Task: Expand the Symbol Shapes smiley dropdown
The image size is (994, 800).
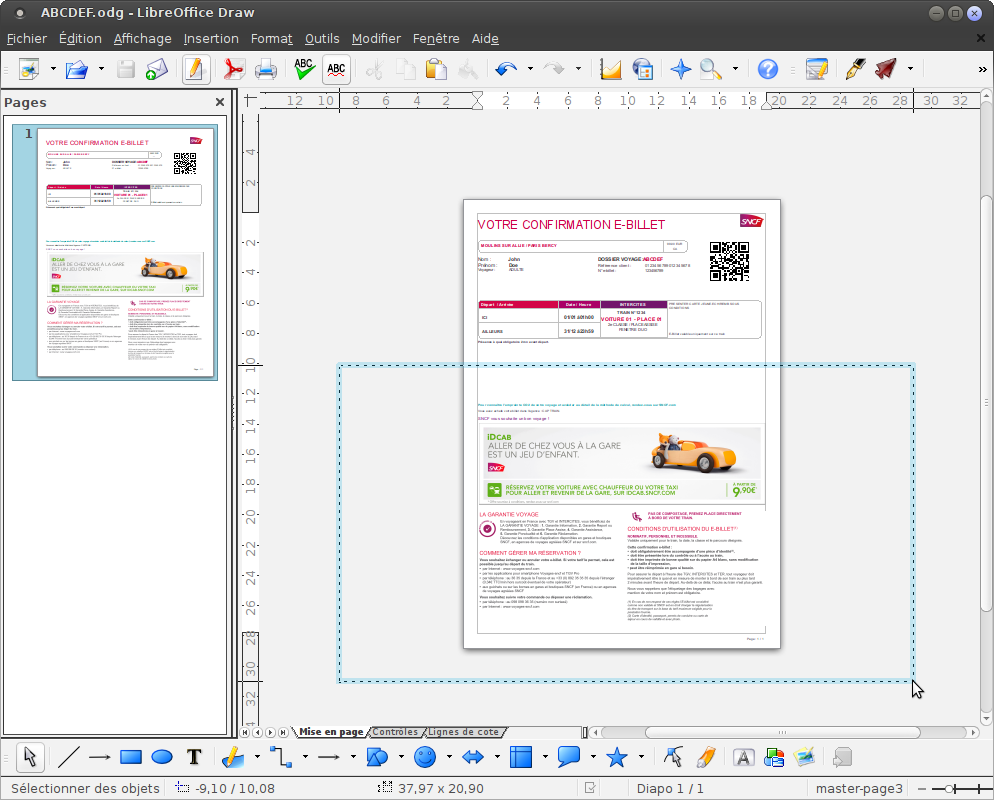Action: coord(449,756)
